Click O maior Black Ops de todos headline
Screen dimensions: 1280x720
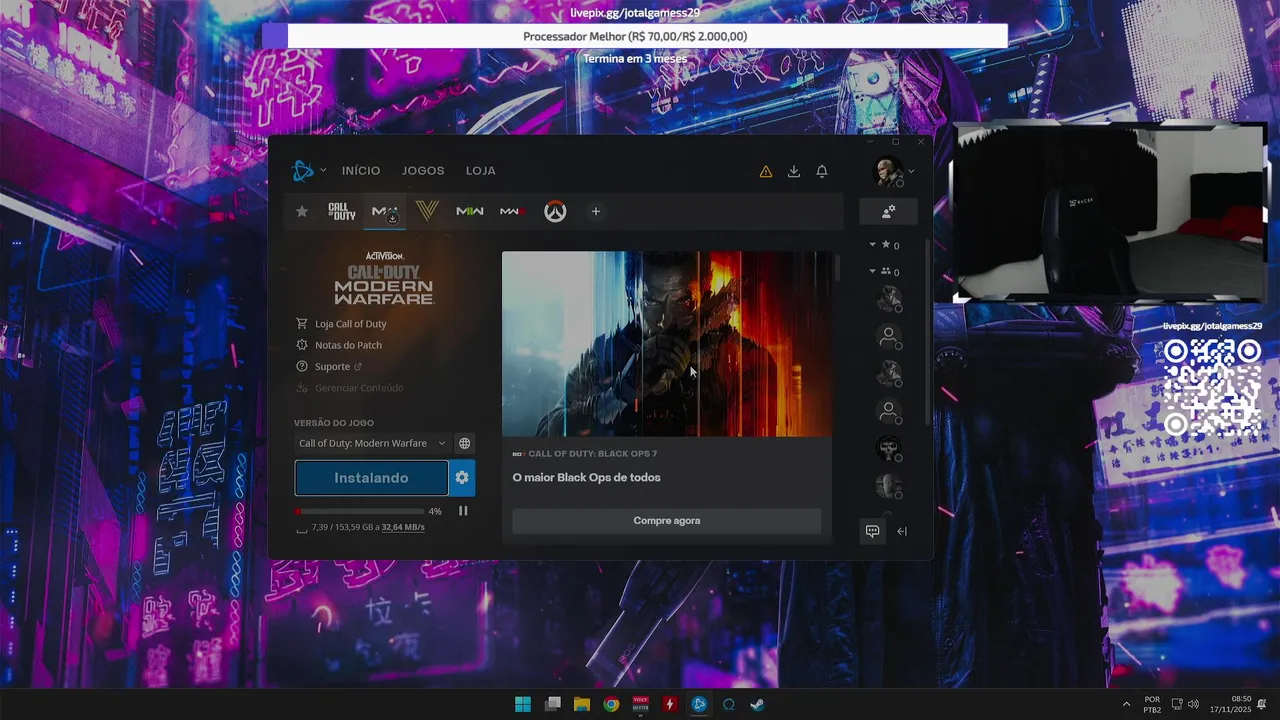coord(586,478)
